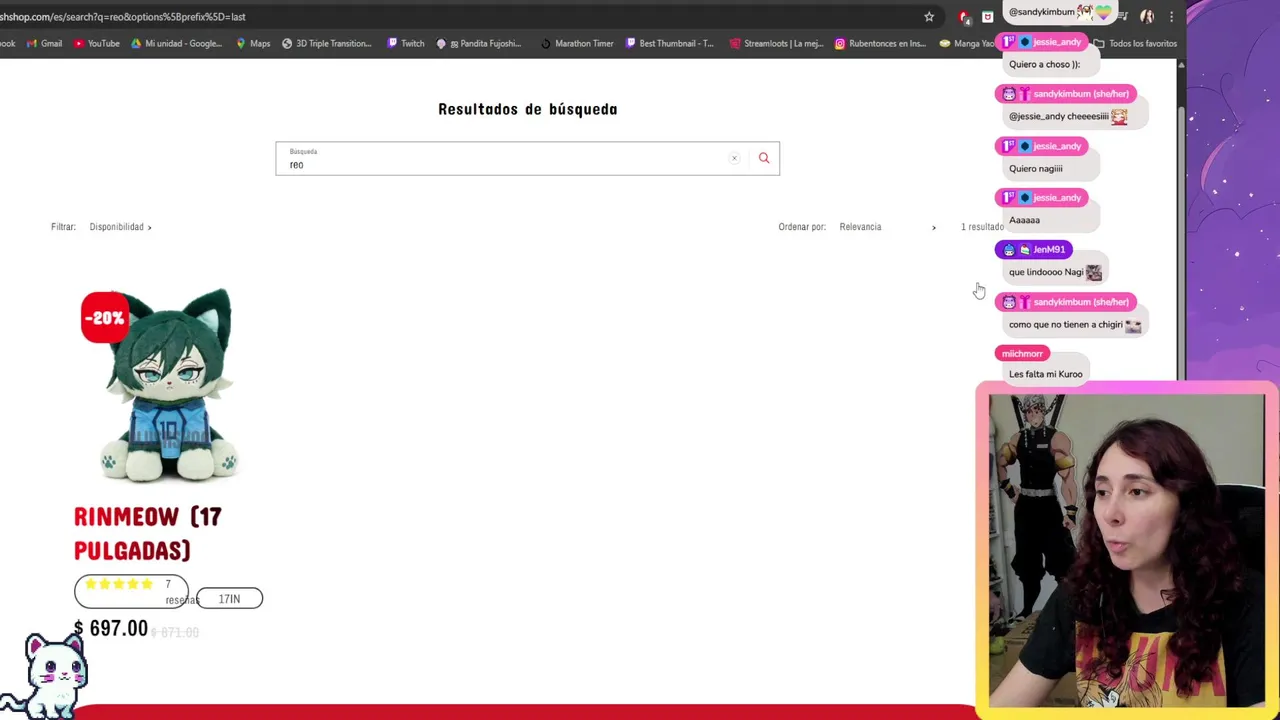Submit search with the red magnifier icon

click(764, 158)
